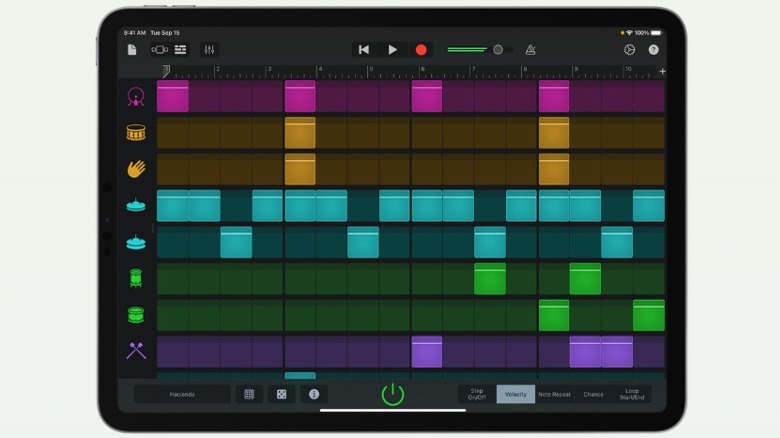
Task: Start recording with the red Record button
Action: tap(421, 50)
